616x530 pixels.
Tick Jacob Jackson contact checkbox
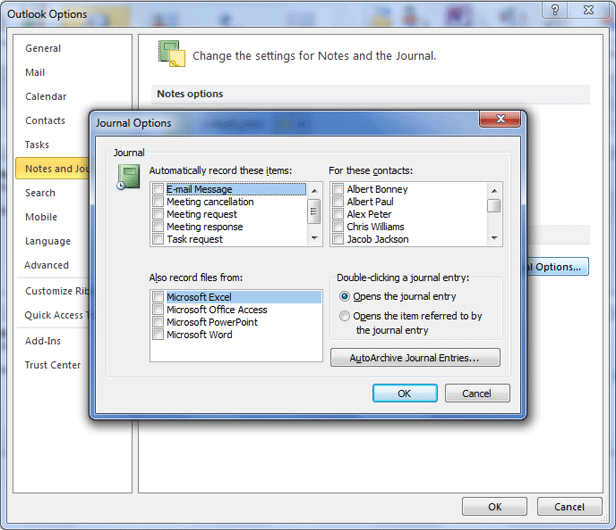click(338, 239)
